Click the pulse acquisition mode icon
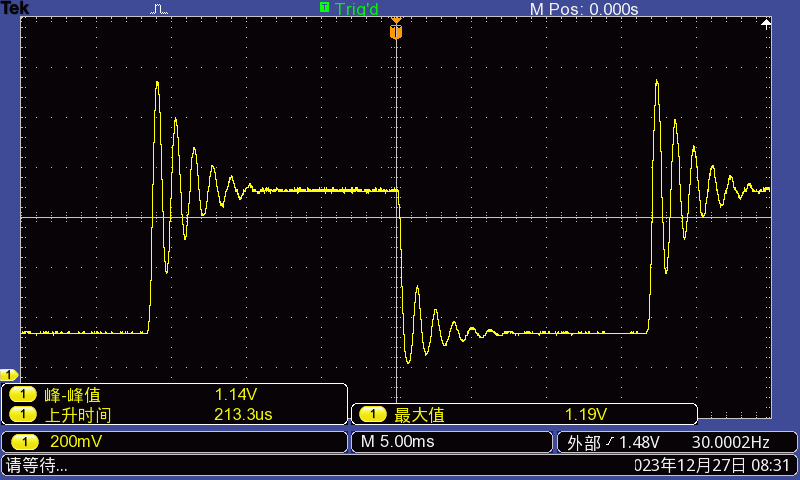 coord(160,9)
